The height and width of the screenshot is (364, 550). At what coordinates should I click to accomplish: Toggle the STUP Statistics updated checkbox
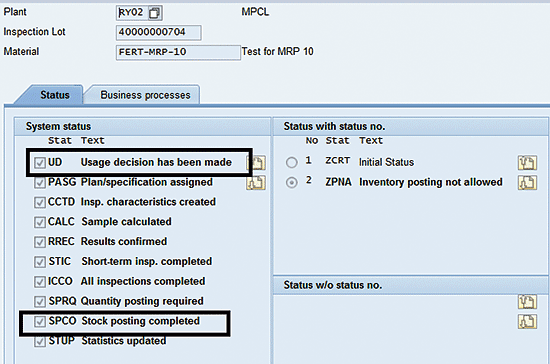coord(40,341)
